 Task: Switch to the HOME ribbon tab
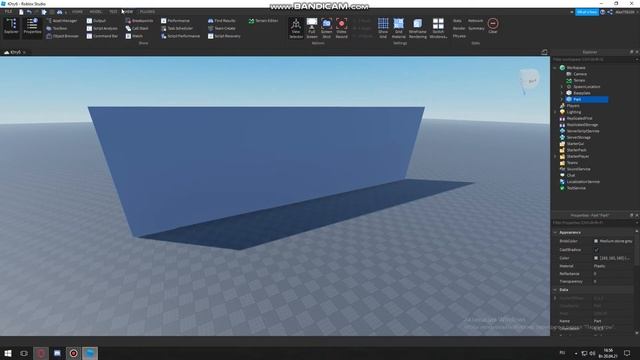click(77, 12)
